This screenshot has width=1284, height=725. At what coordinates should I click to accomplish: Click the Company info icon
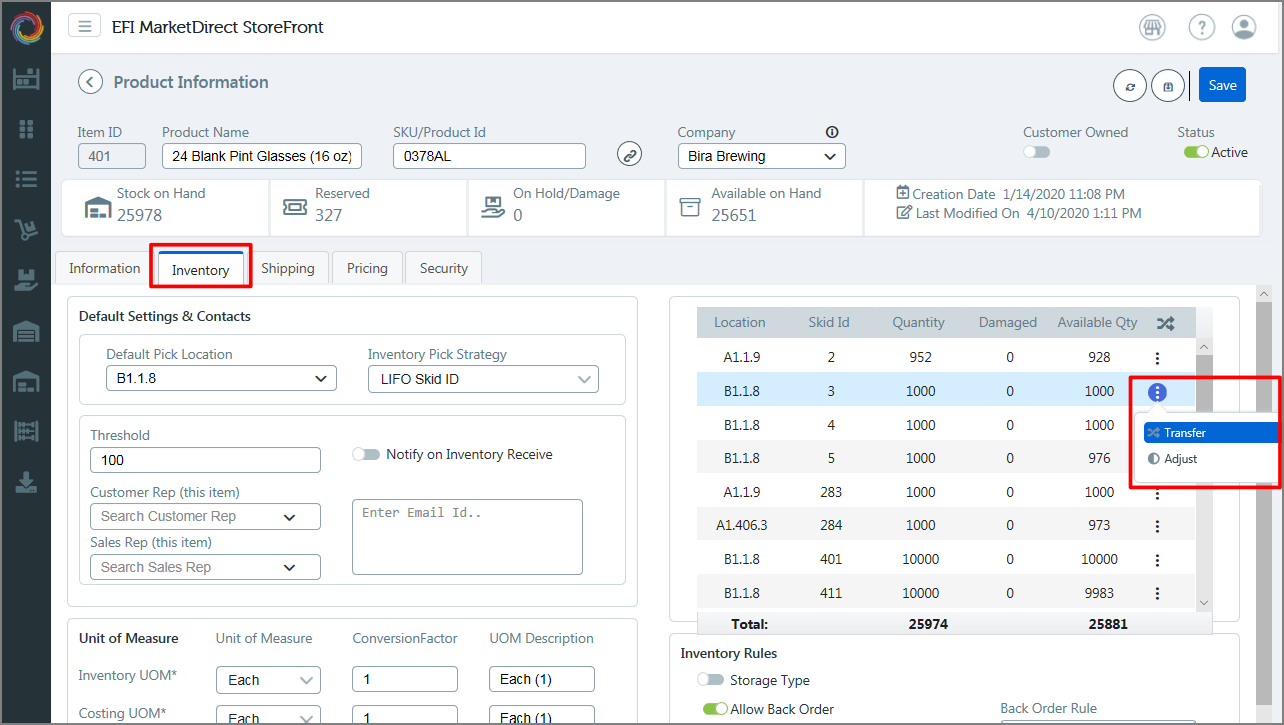[832, 132]
